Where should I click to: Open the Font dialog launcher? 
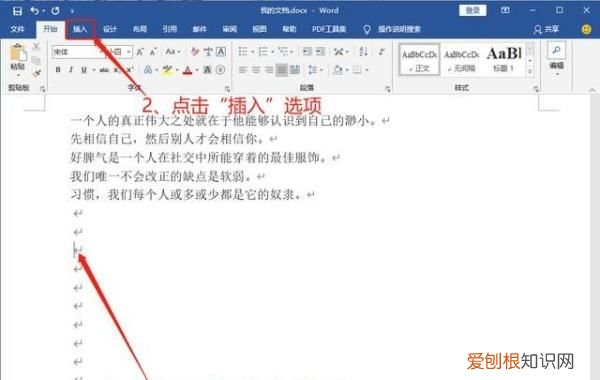pyautogui.click(x=227, y=89)
